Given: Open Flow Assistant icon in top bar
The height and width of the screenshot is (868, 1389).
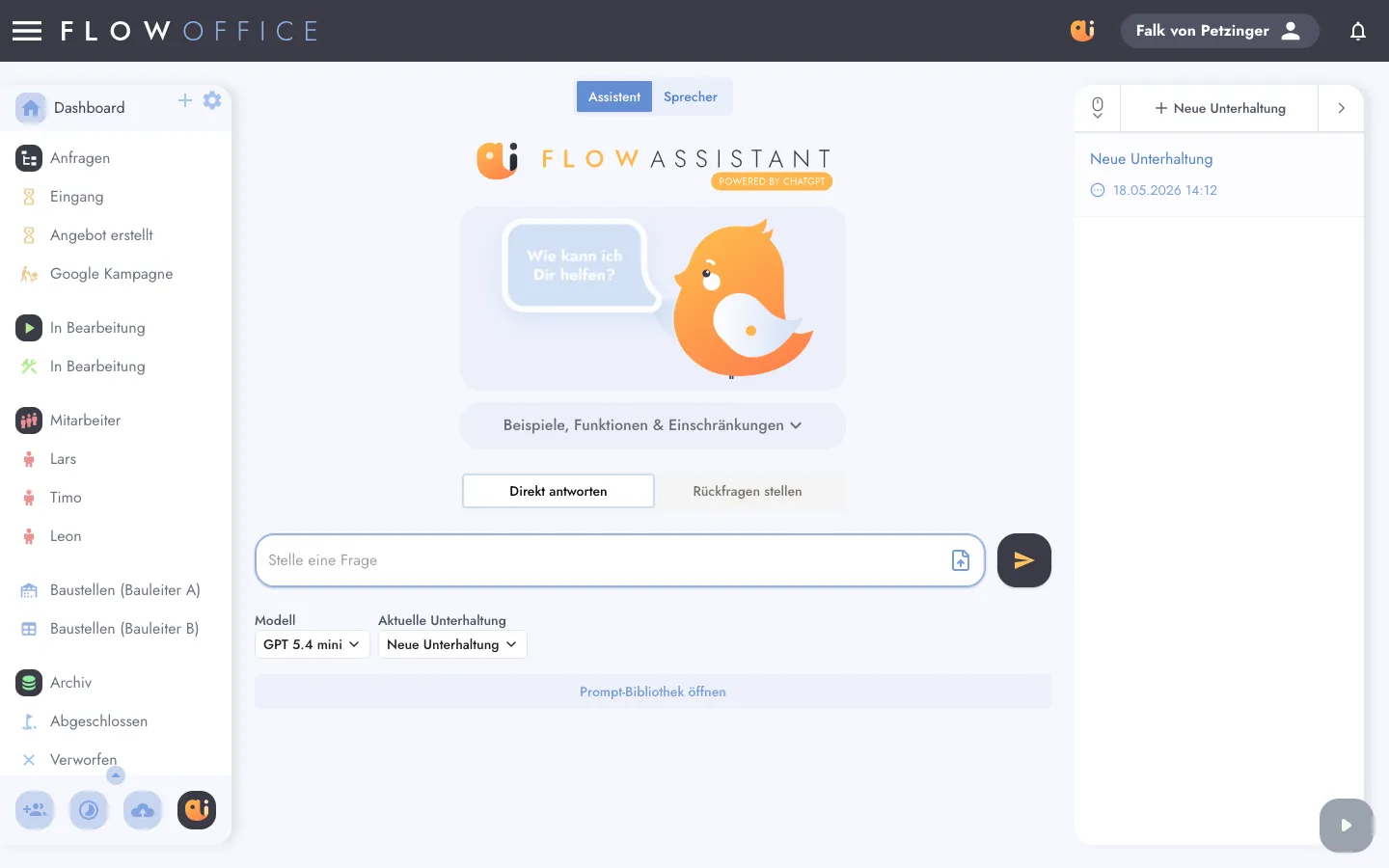Looking at the screenshot, I should pyautogui.click(x=1082, y=31).
